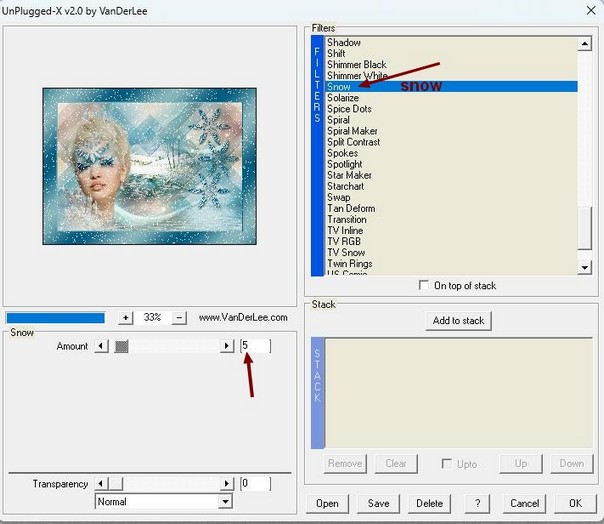Click the preview image thumbnail
This screenshot has height=524, width=604.
[x=149, y=166]
